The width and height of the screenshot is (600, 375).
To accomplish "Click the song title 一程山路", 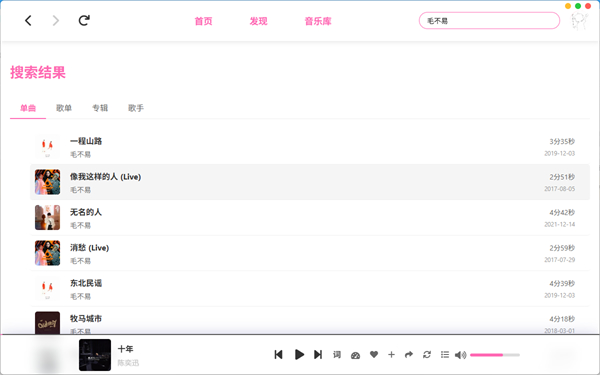I will point(86,141).
